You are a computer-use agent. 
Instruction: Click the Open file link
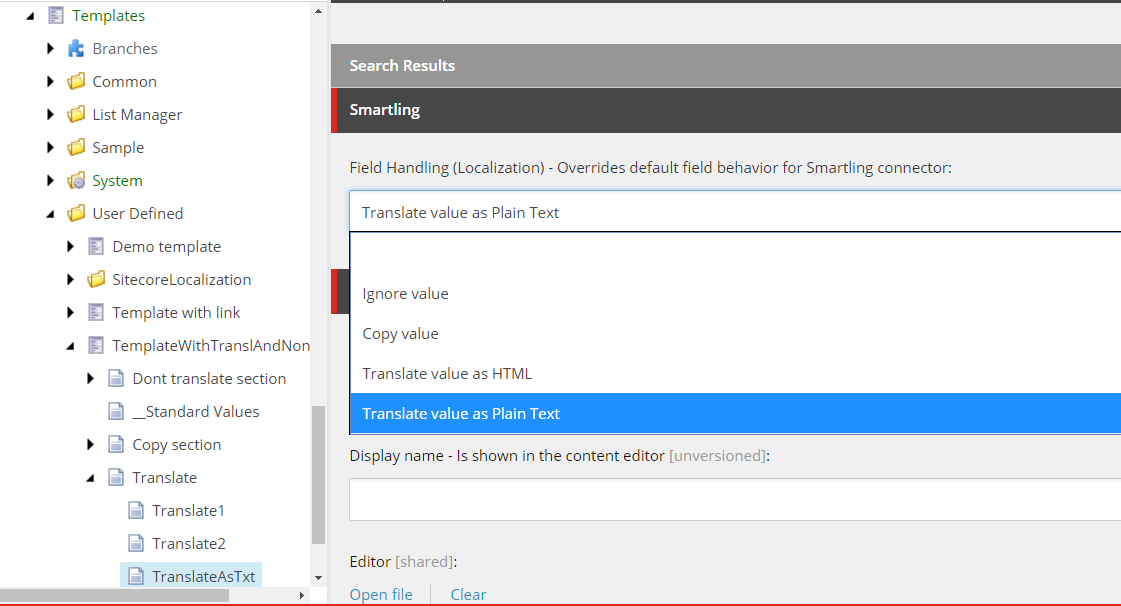(381, 595)
